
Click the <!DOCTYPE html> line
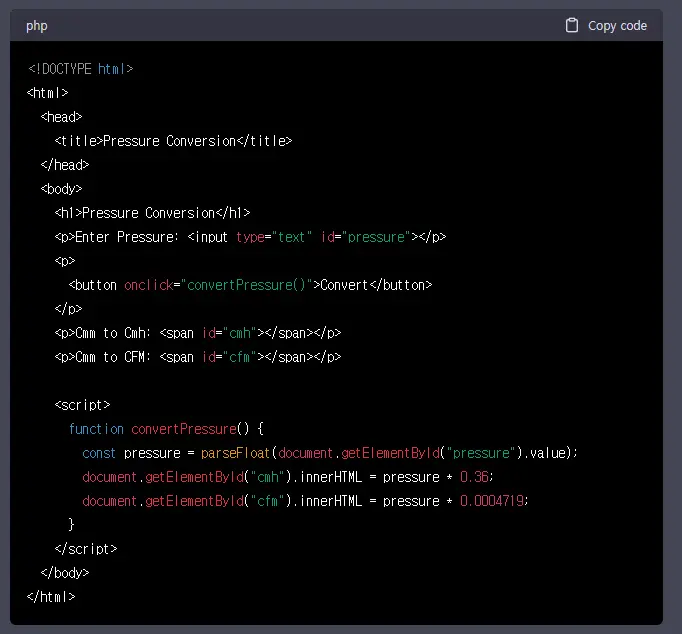pyautogui.click(x=80, y=69)
